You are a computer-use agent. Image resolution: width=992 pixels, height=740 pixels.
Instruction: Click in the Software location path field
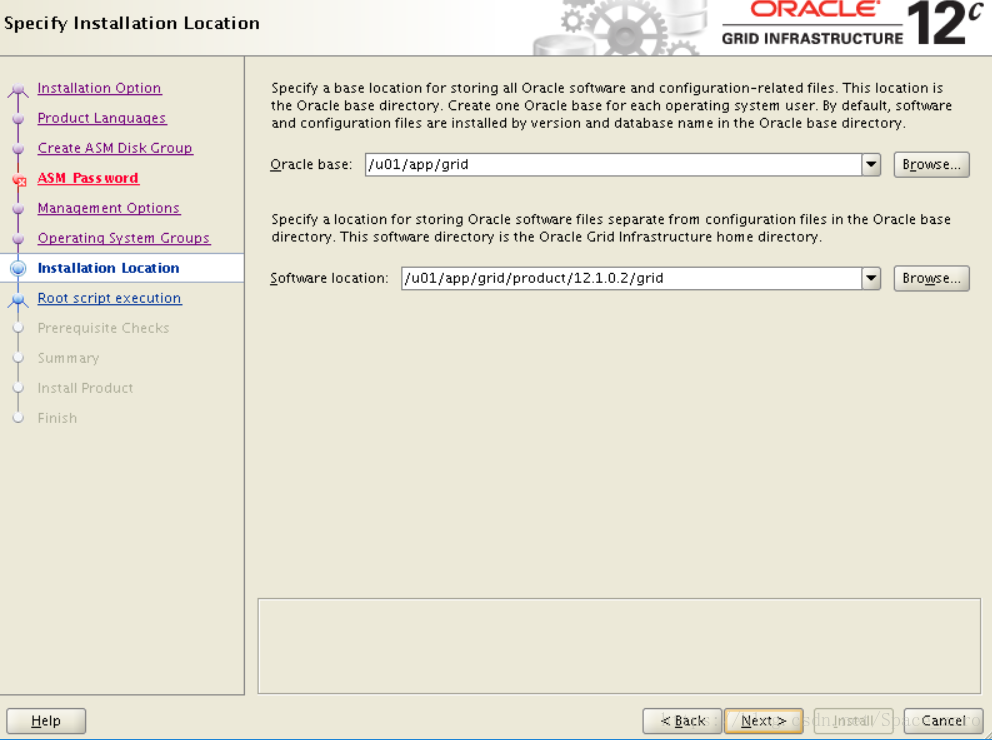631,278
